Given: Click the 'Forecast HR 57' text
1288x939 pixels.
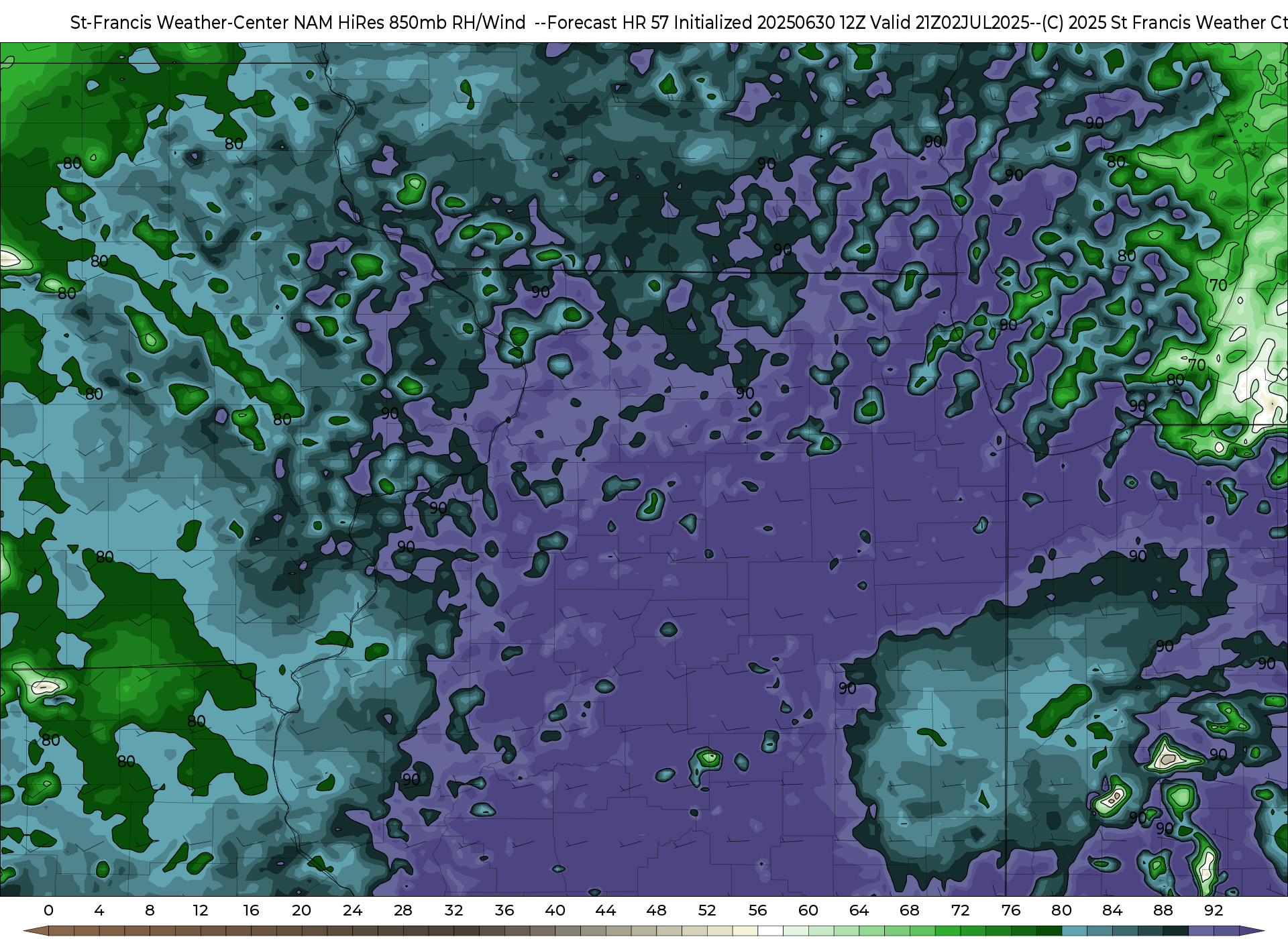Looking at the screenshot, I should click(x=608, y=23).
